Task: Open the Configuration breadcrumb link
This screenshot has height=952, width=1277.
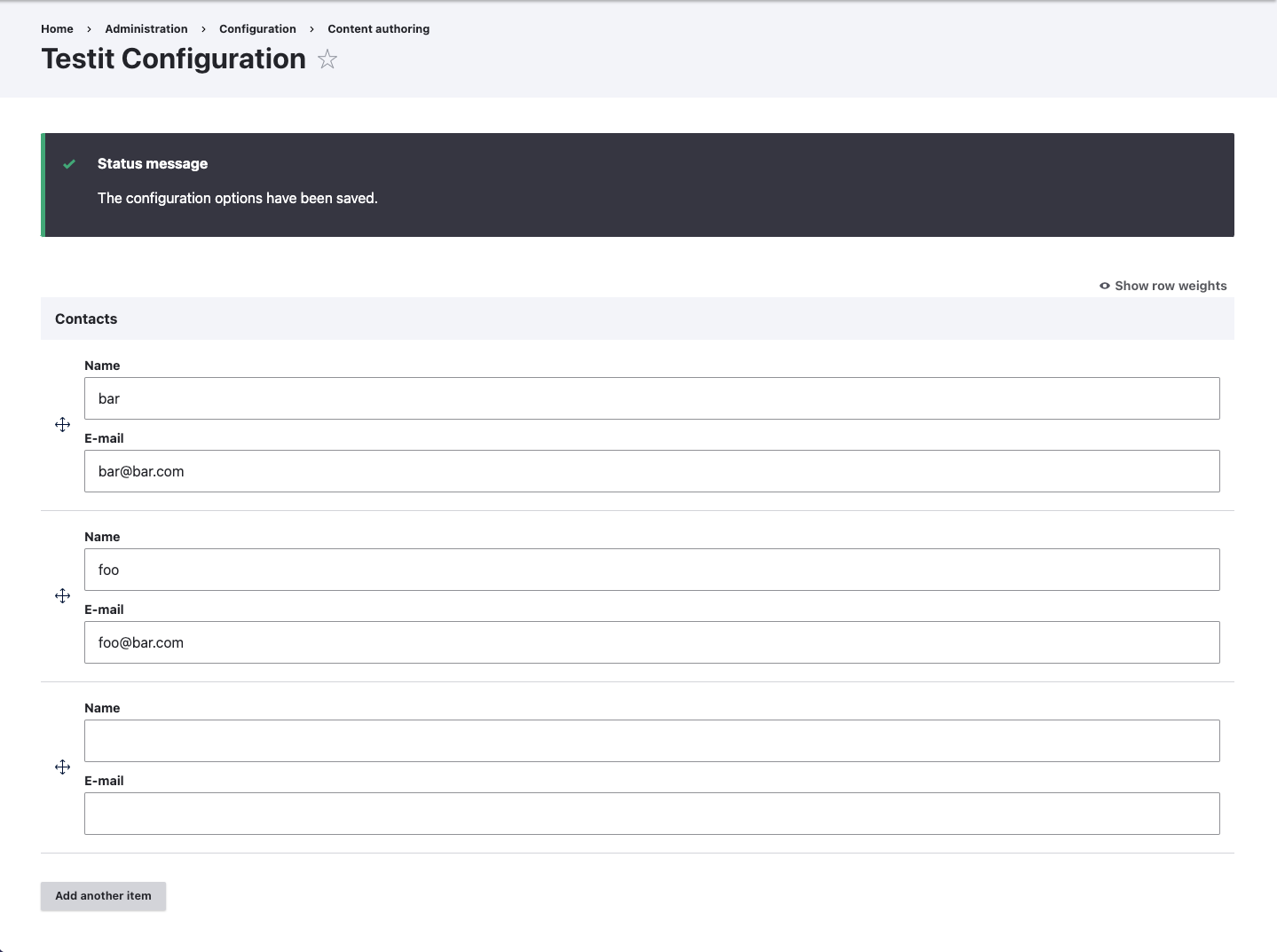Action: click(256, 28)
